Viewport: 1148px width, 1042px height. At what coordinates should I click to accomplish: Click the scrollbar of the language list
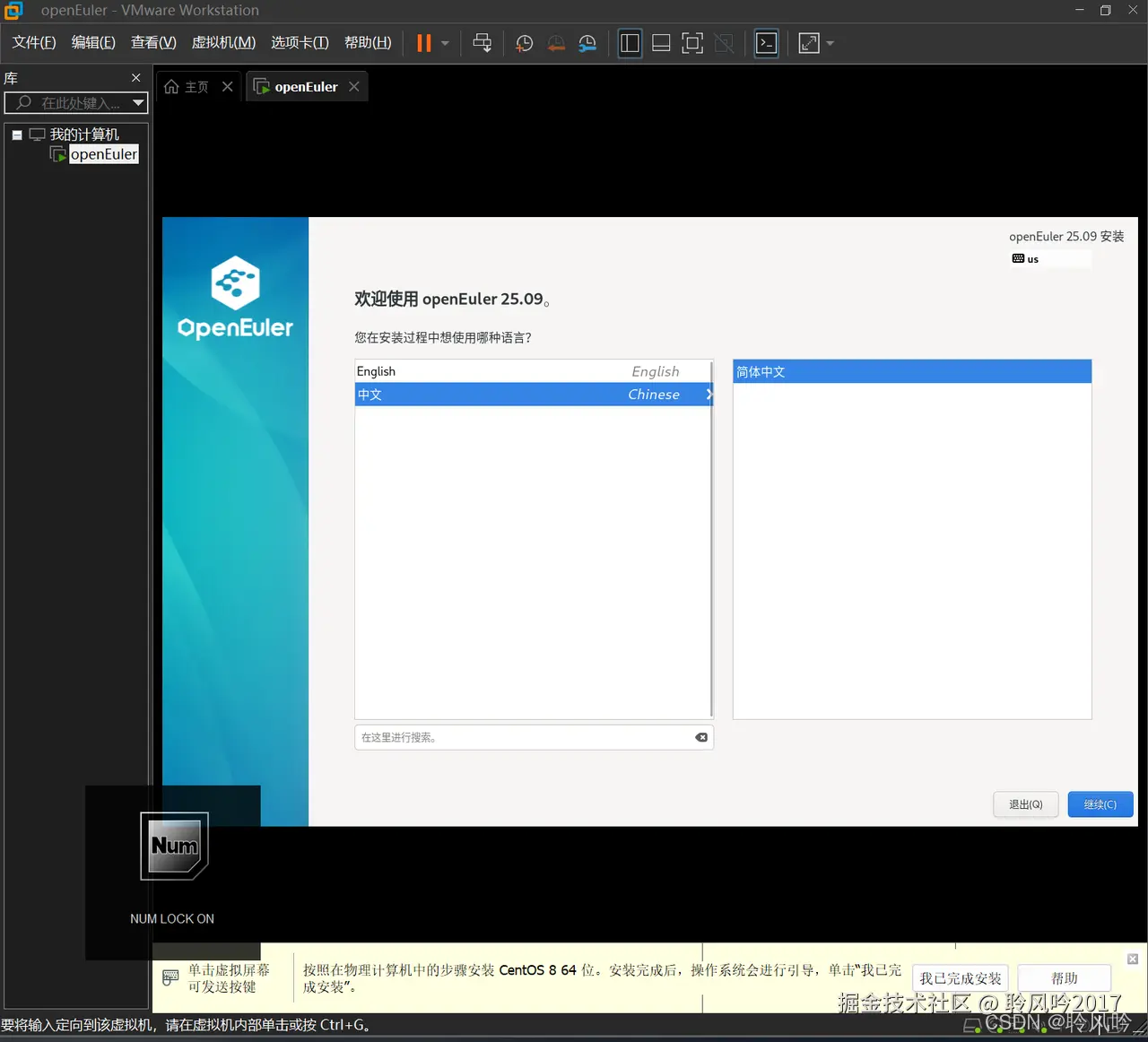[711, 539]
